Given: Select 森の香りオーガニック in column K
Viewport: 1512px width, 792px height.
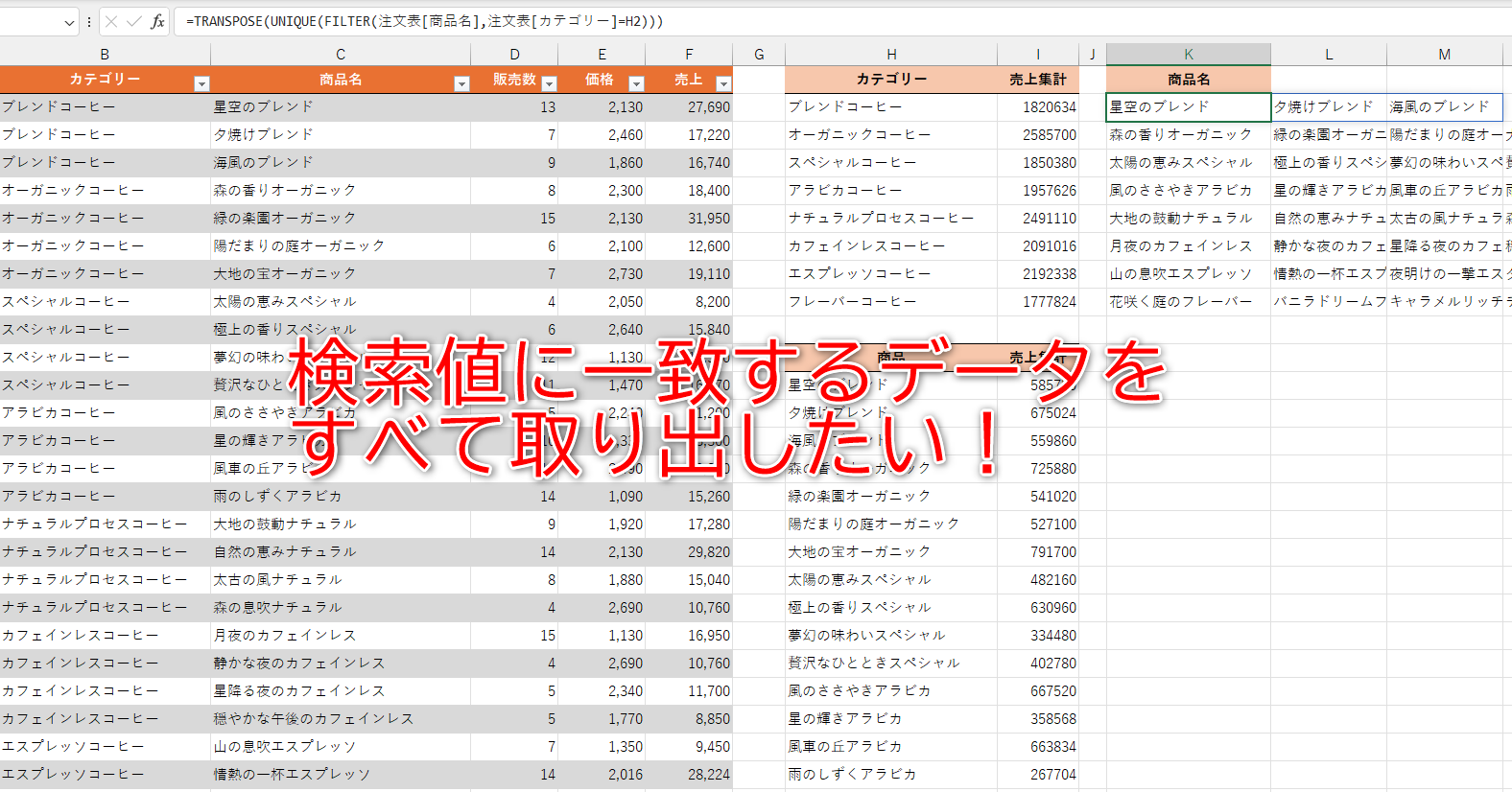Looking at the screenshot, I should (x=1189, y=135).
